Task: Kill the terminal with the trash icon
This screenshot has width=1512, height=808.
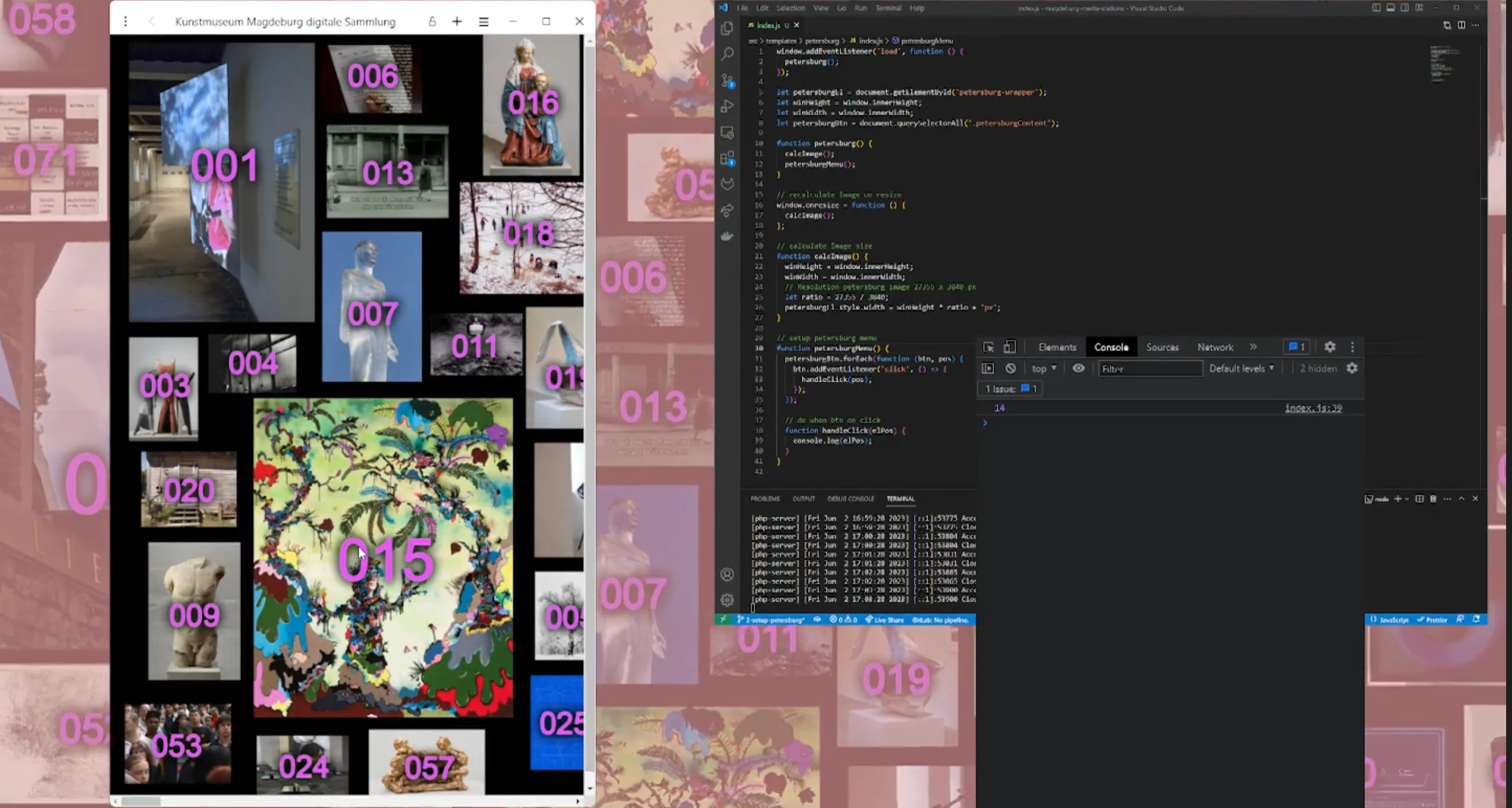Action: click(1433, 499)
